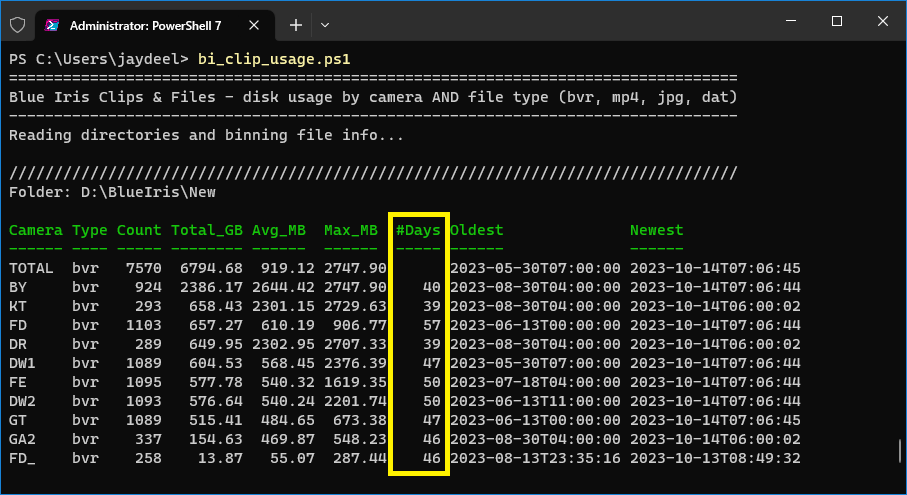Click the FD camera row label

(18, 325)
